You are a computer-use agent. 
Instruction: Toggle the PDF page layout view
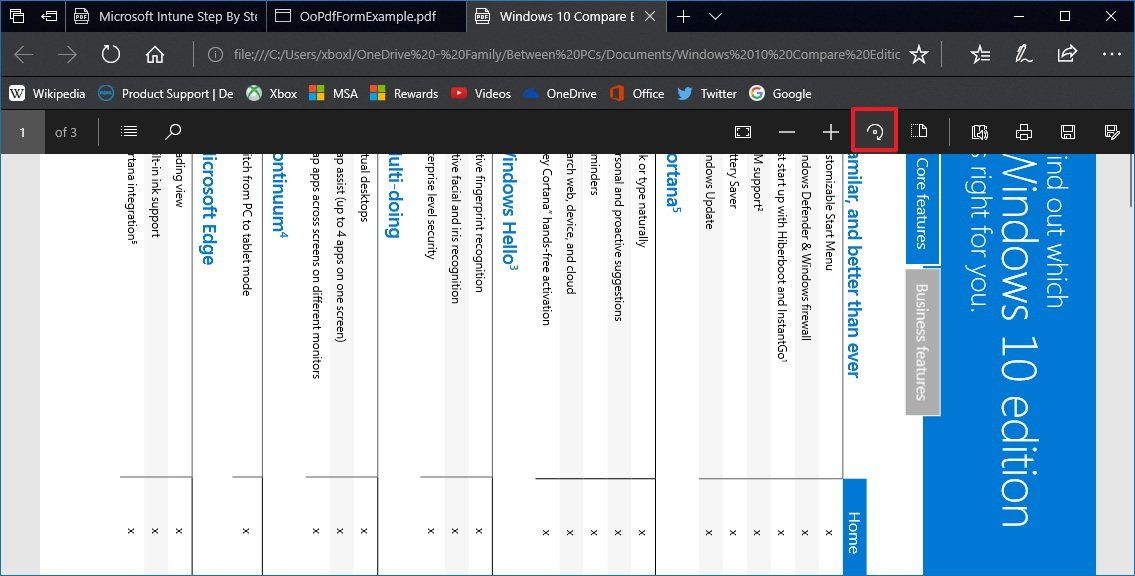919,132
